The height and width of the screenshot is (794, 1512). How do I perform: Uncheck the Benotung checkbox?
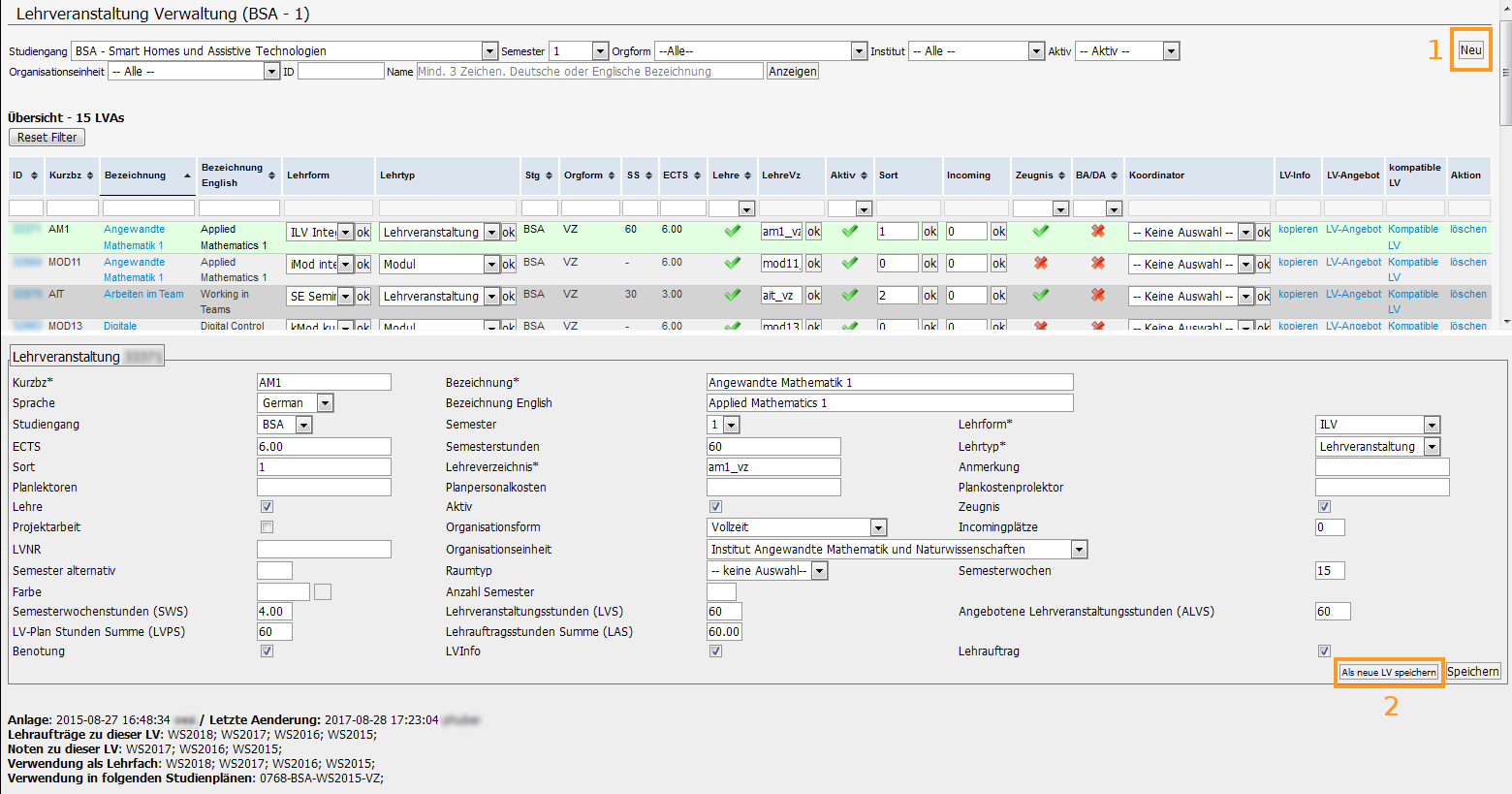pos(267,651)
